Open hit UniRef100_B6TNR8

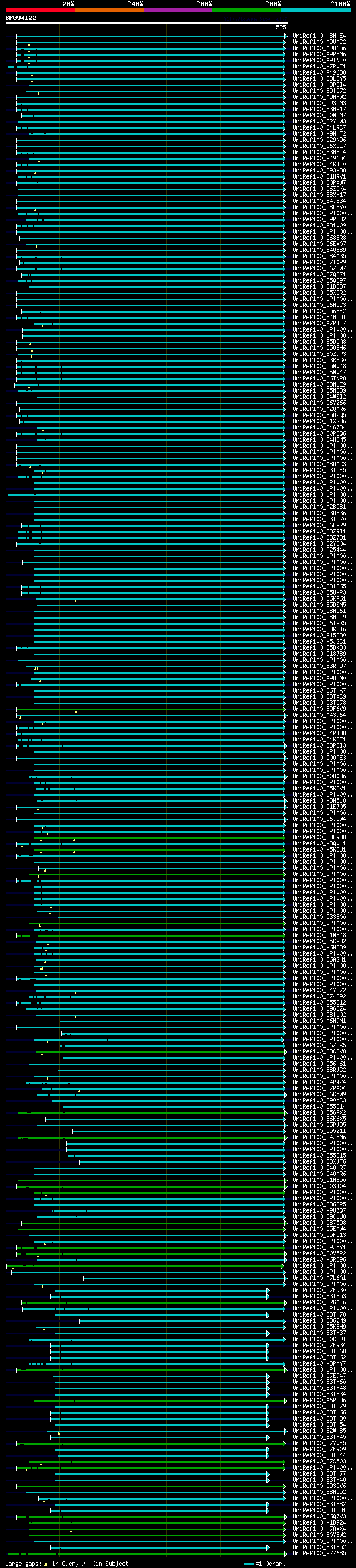coord(319,379)
